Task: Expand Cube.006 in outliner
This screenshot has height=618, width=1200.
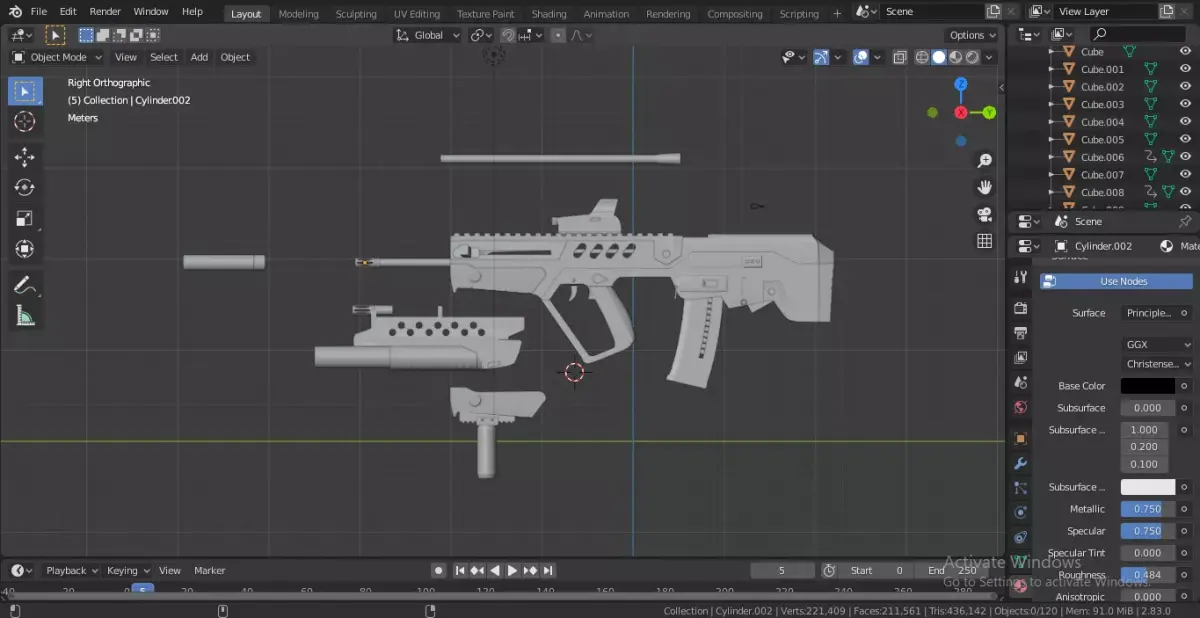Action: click(x=1051, y=157)
